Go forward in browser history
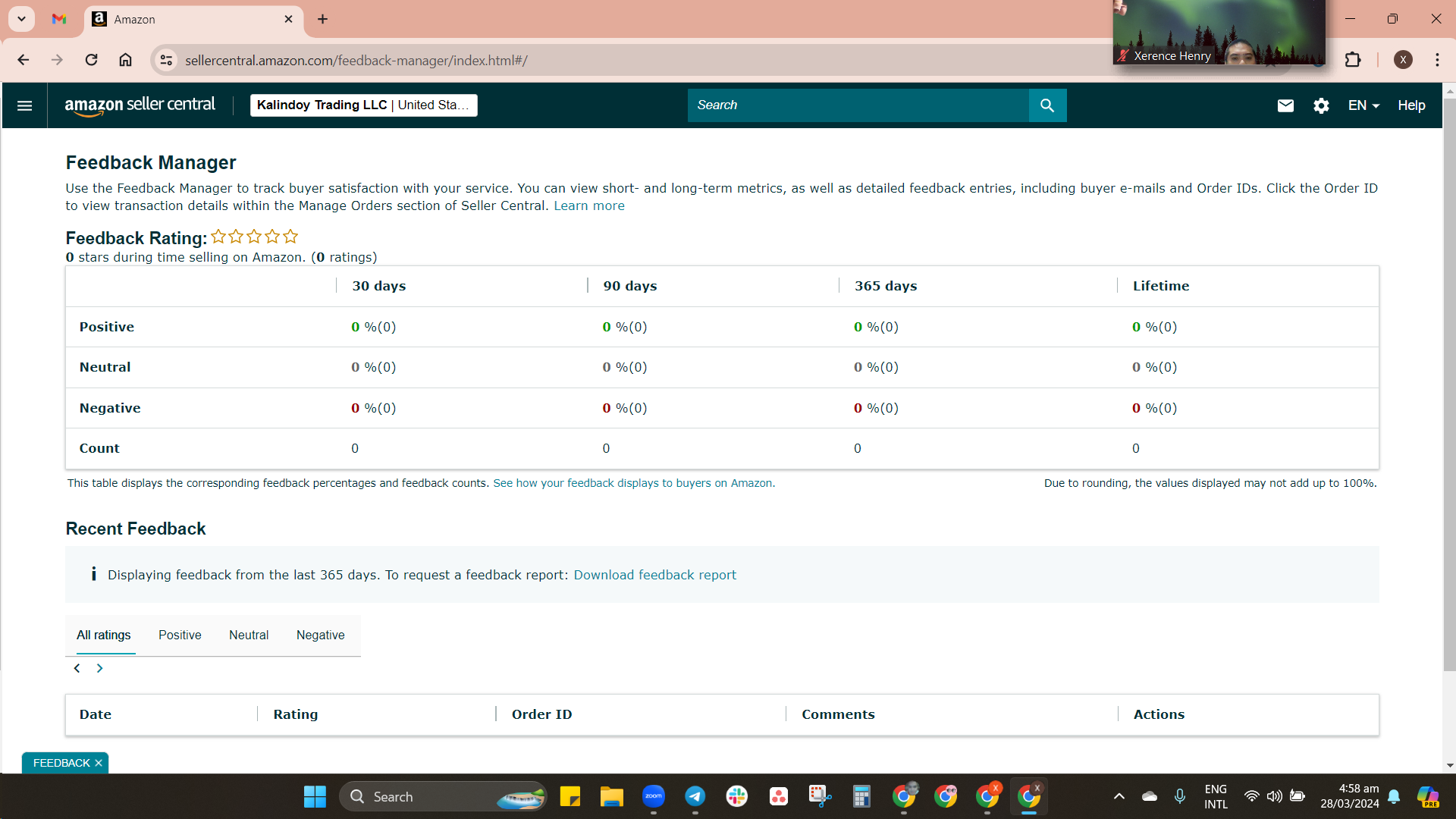1456x819 pixels. [57, 60]
